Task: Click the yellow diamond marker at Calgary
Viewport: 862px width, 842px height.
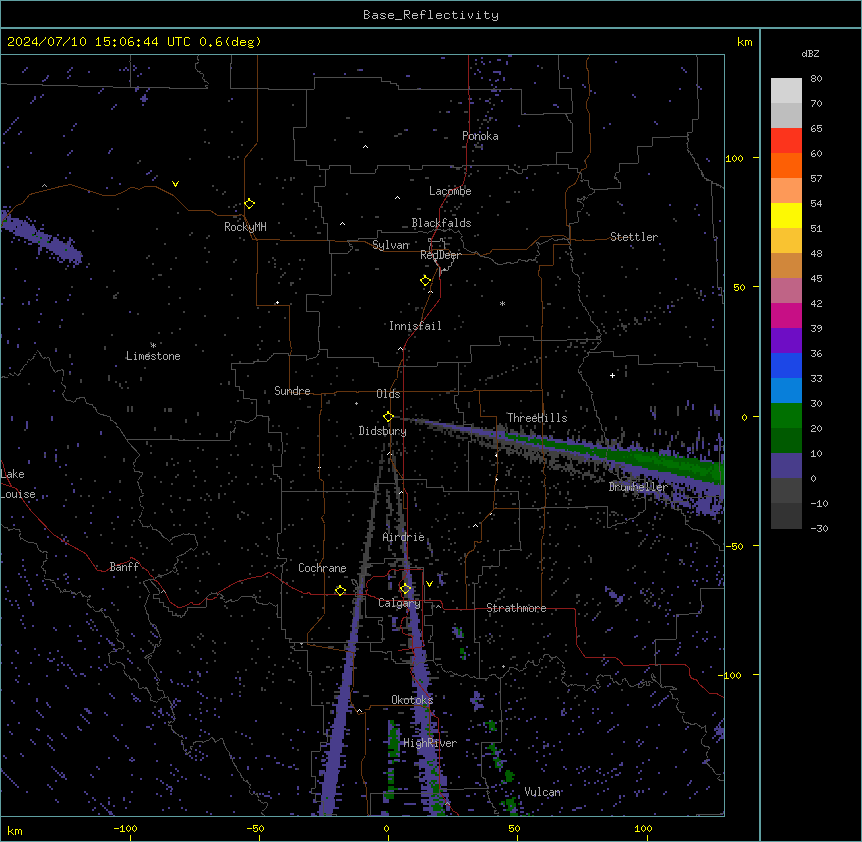Action: coord(405,589)
